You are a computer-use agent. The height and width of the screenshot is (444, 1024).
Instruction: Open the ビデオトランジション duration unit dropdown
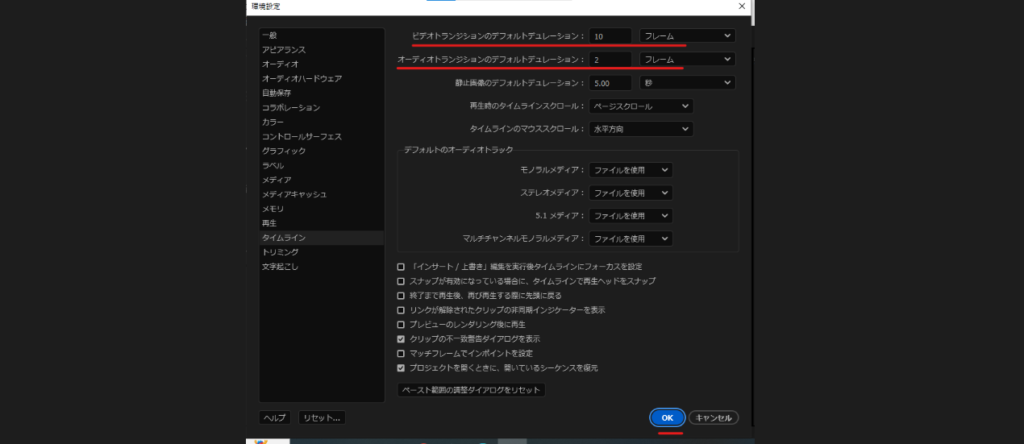pos(686,36)
